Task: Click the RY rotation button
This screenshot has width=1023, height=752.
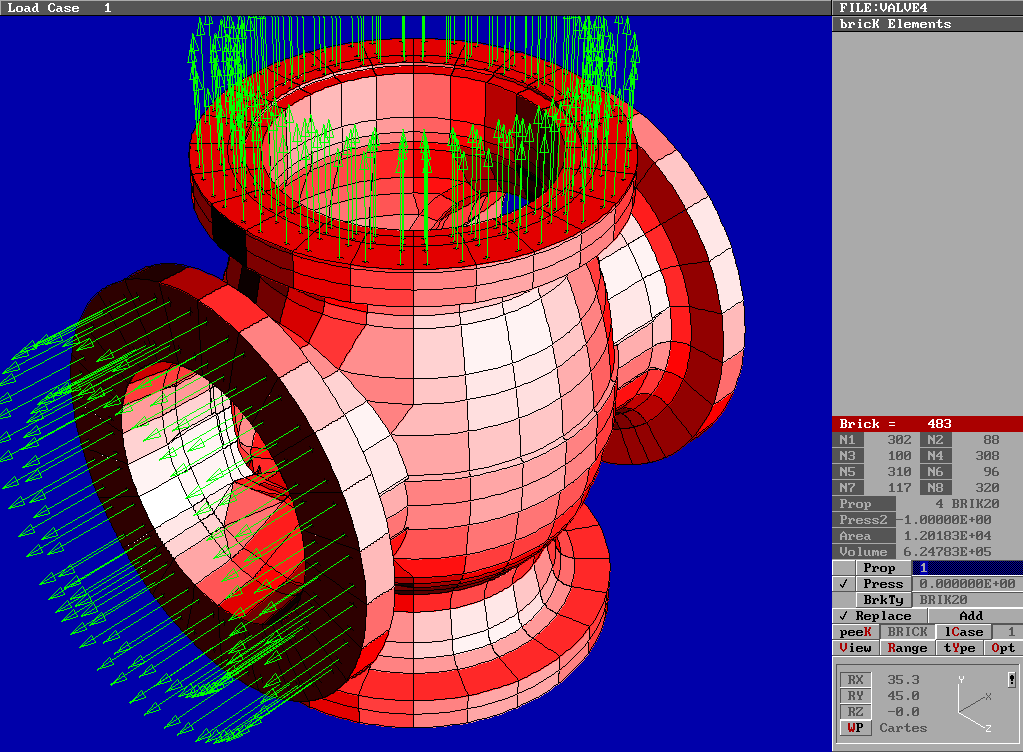Action: (855, 696)
